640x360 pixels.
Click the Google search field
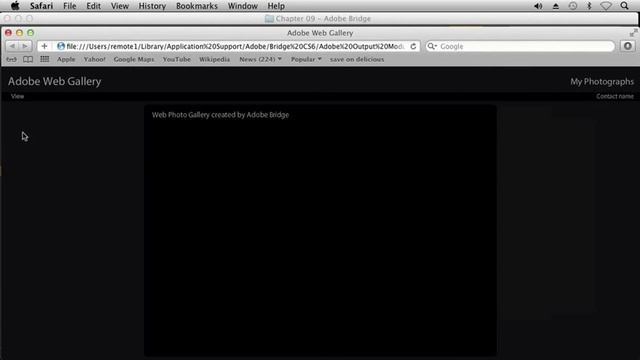(x=520, y=46)
